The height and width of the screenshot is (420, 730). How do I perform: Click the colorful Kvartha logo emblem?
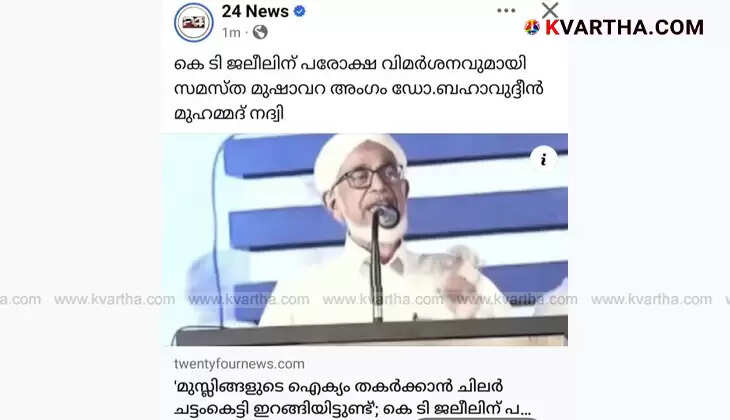tap(532, 27)
